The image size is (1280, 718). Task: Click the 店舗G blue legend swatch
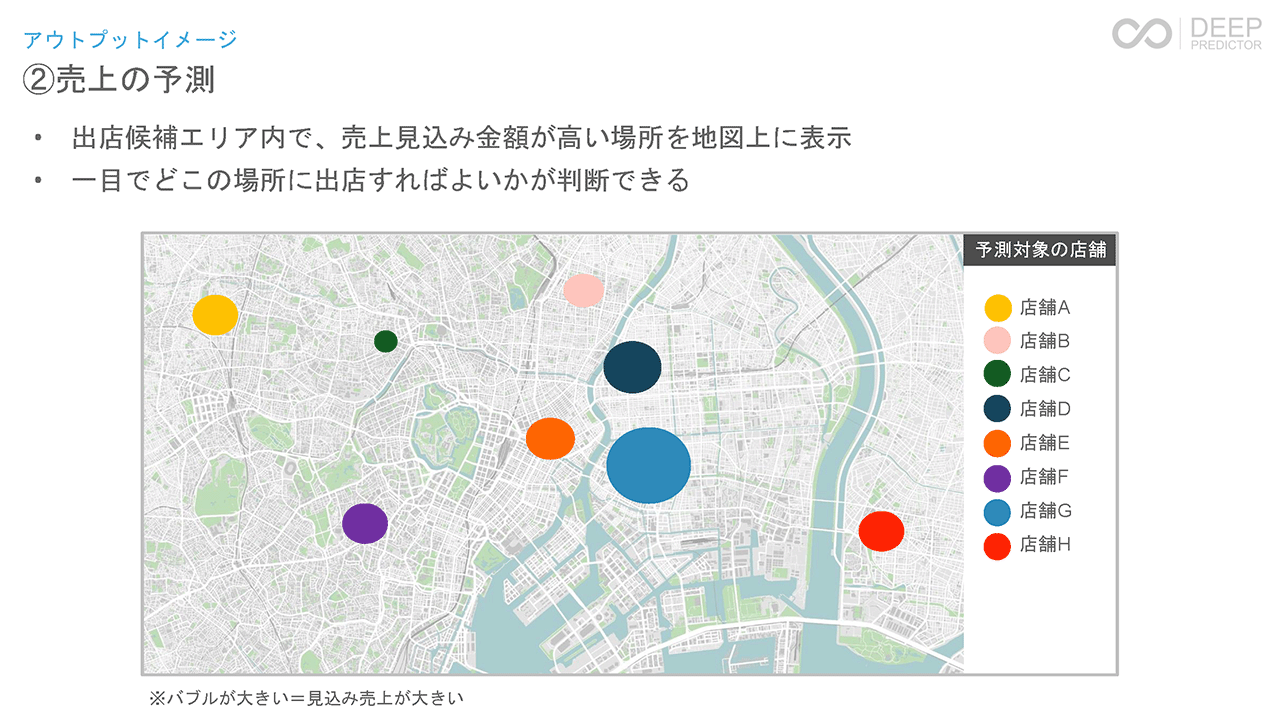coord(997,512)
